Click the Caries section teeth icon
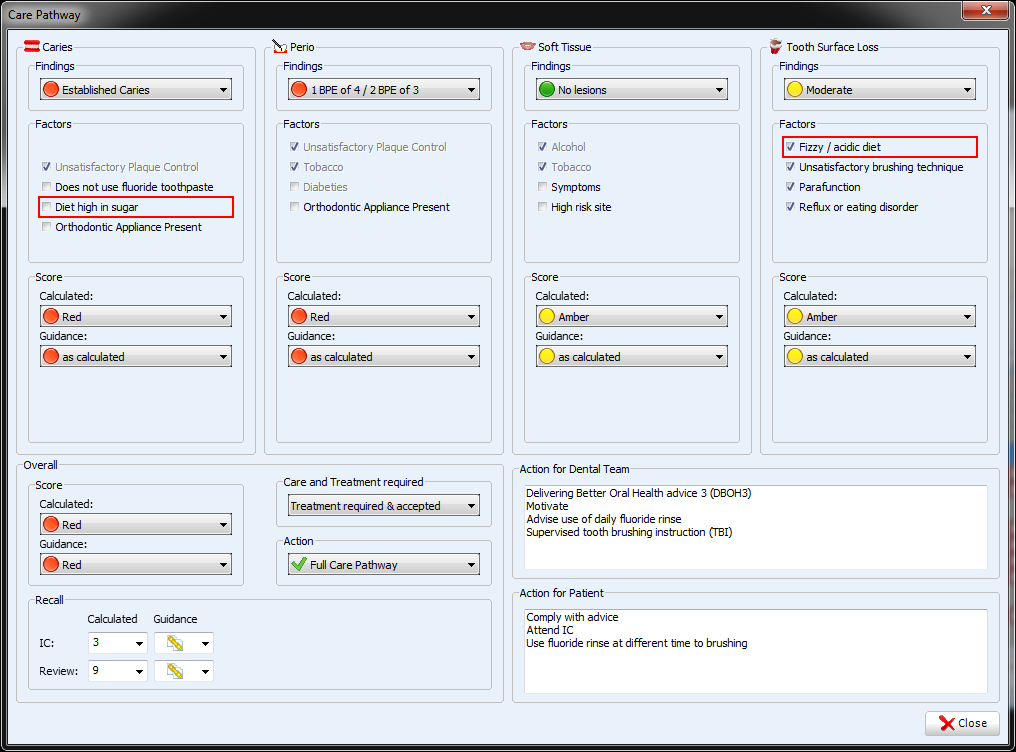 click(x=31, y=46)
